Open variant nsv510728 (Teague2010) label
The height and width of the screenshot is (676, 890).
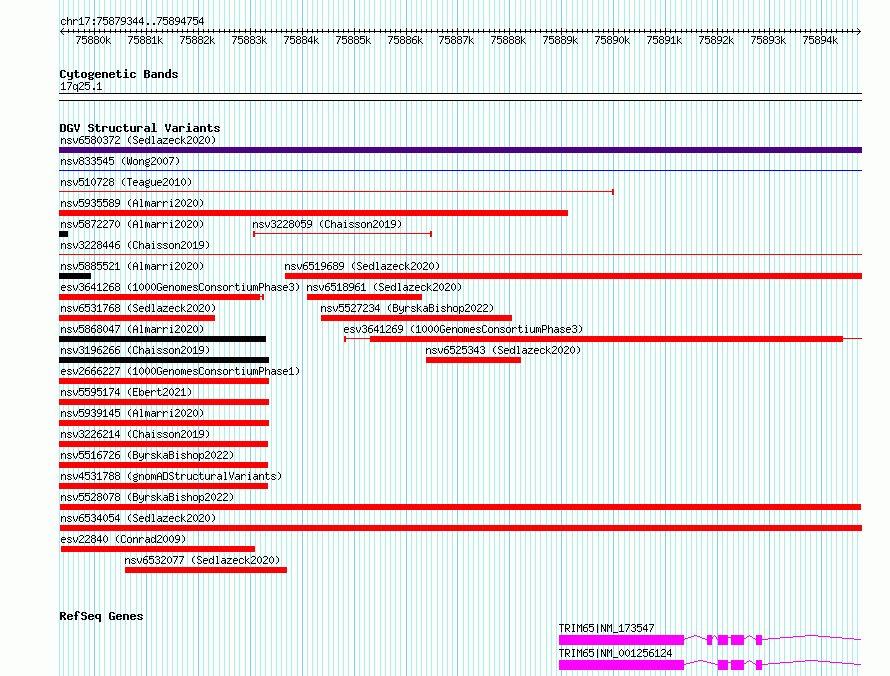click(126, 182)
